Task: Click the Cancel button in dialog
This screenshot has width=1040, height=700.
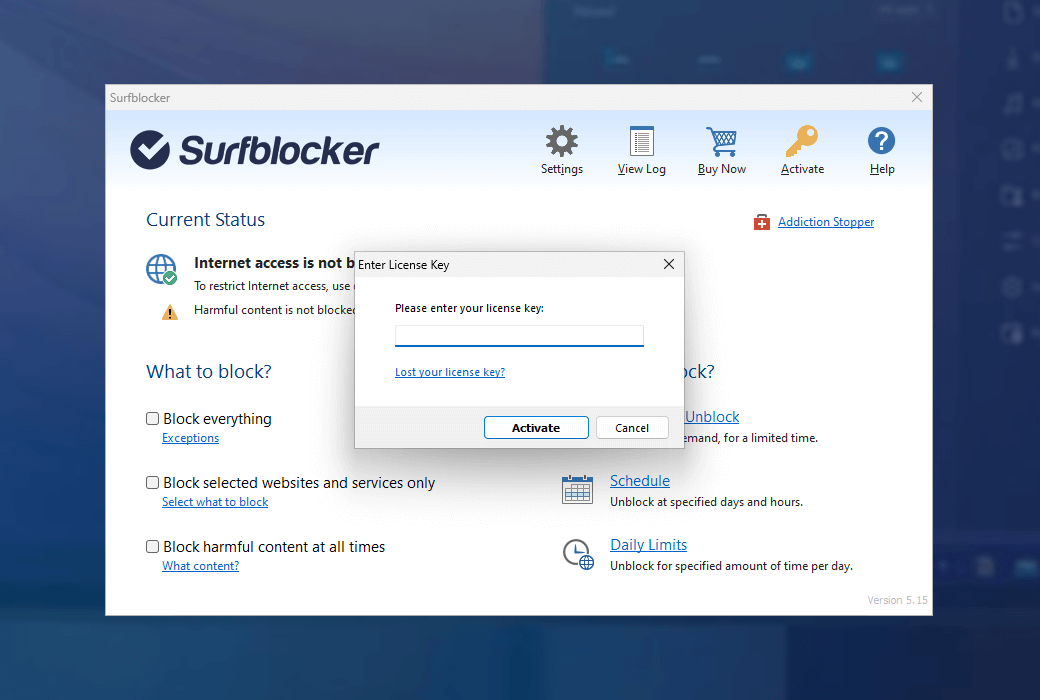Action: (631, 428)
